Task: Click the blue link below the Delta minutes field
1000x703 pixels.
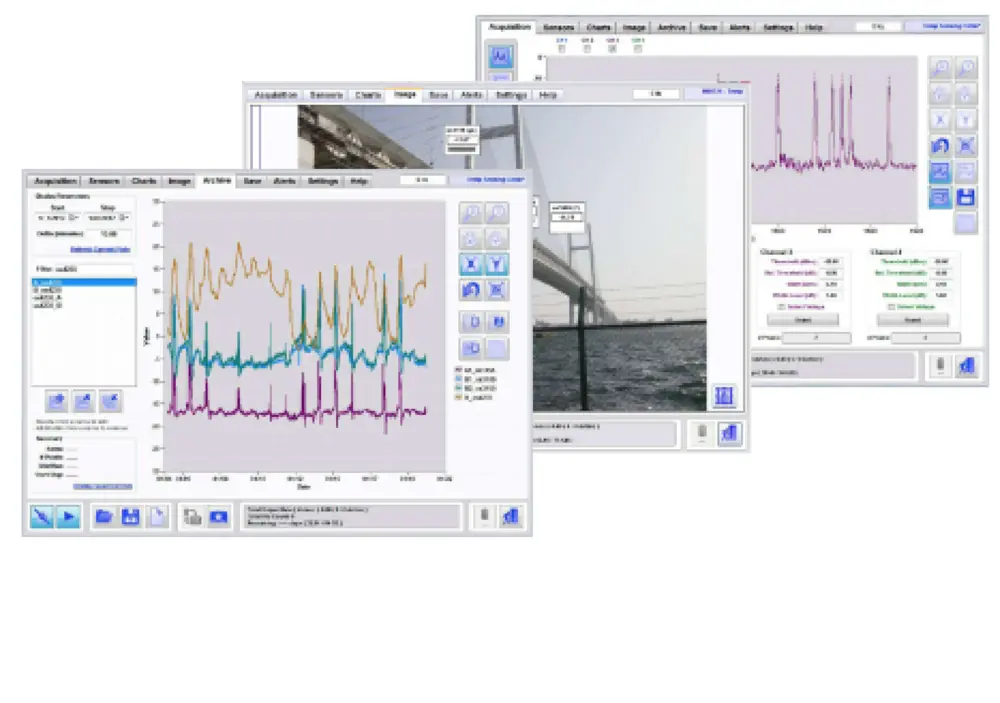Action: pos(100,248)
